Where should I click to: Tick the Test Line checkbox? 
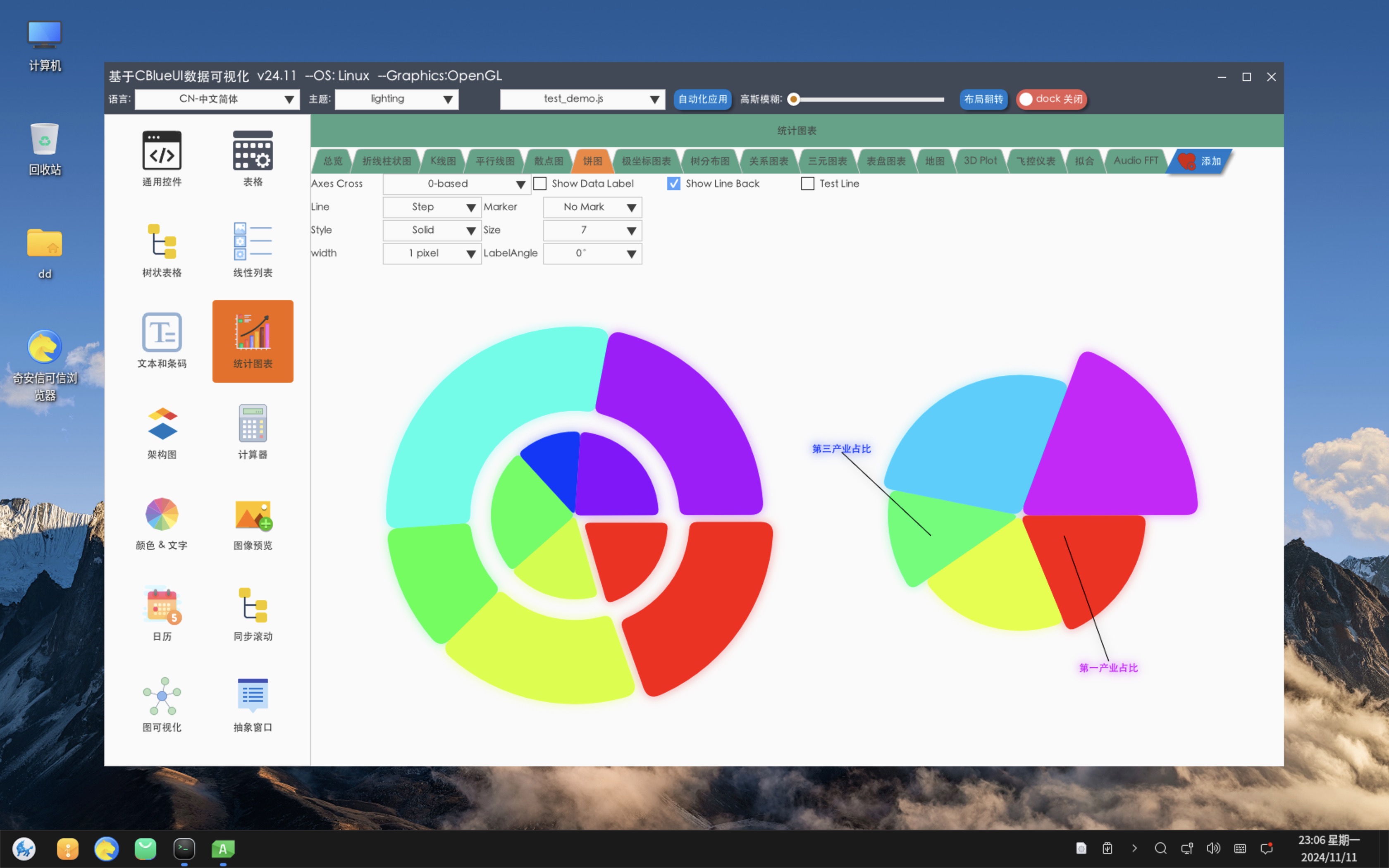[808, 184]
